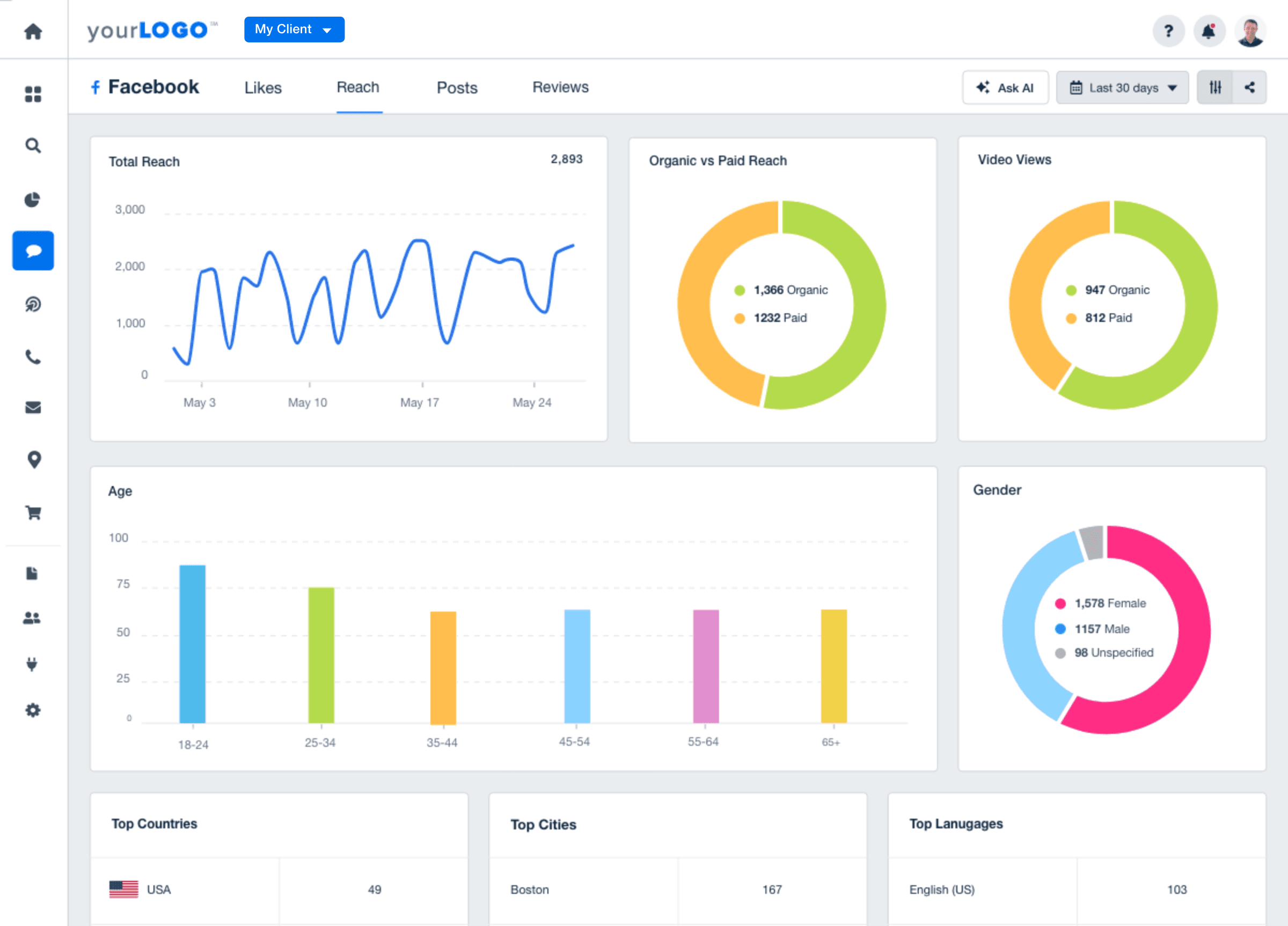Select the email marketing envelope icon
Screen dimensions: 1288x926
(x=33, y=407)
